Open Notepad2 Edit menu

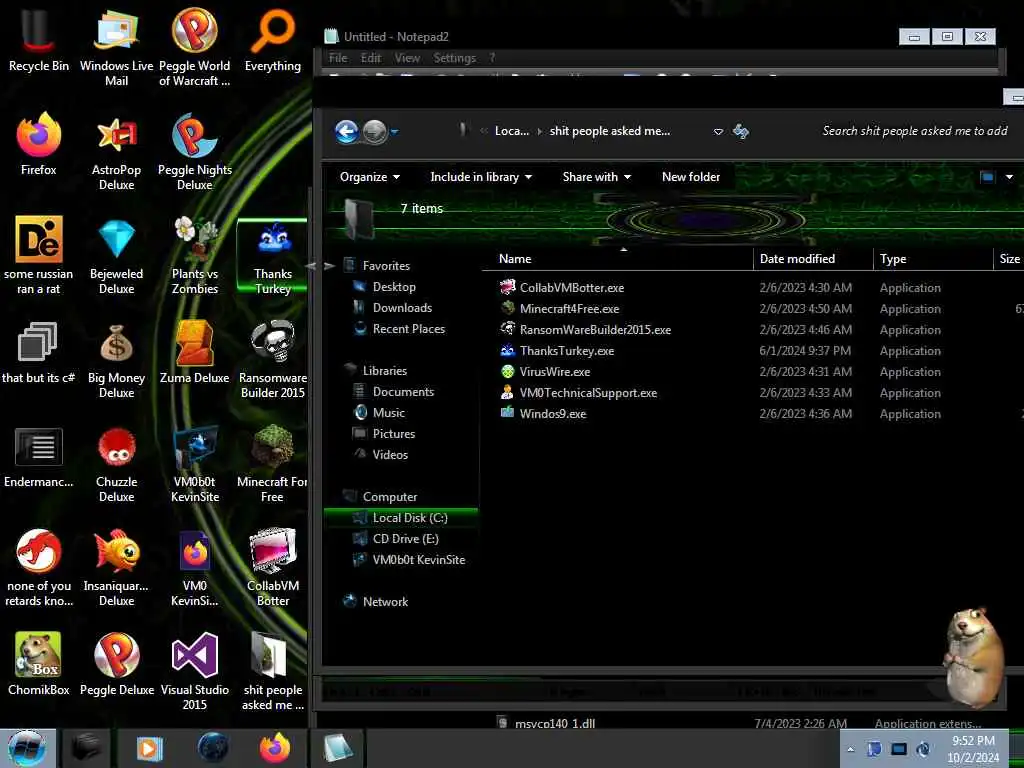coord(371,58)
